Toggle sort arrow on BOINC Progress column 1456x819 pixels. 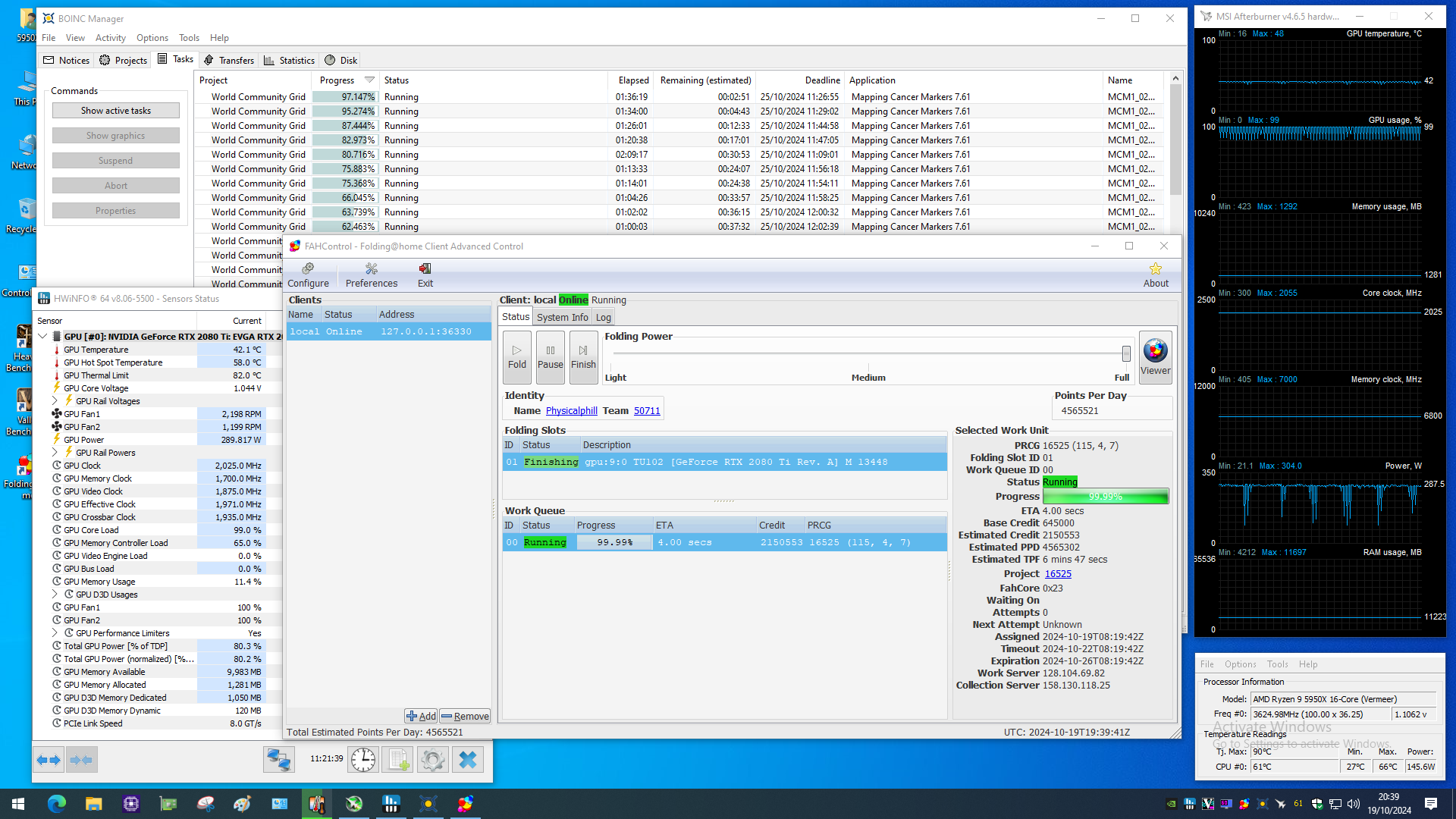click(x=369, y=80)
